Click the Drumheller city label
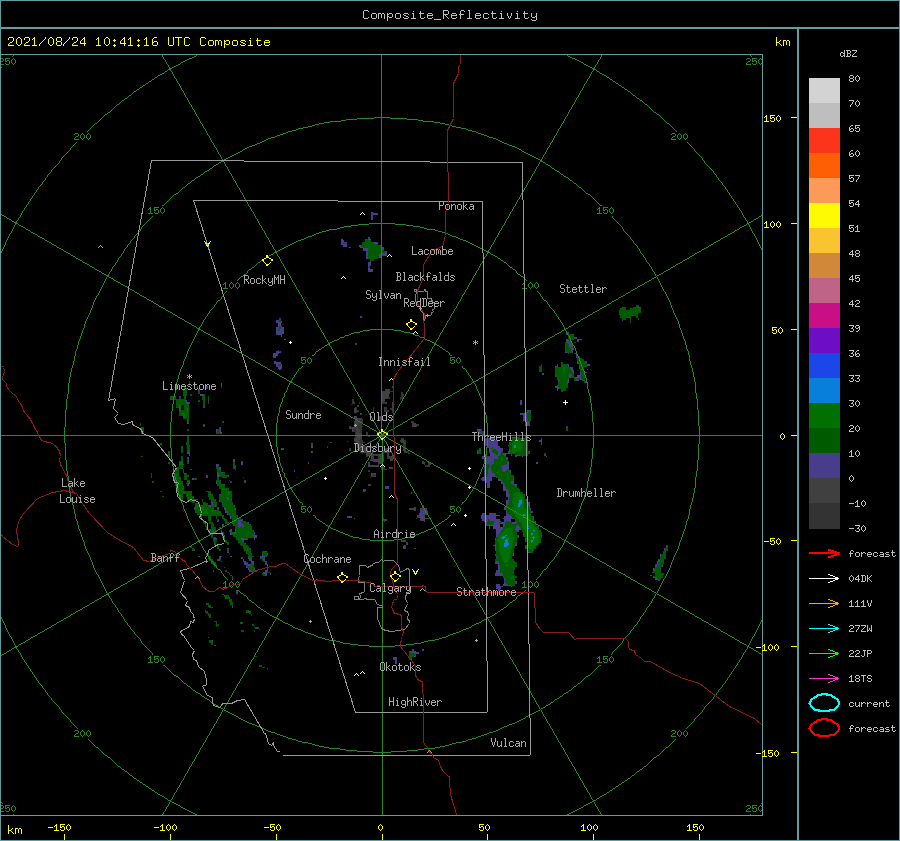This screenshot has height=841, width=900. 586,493
